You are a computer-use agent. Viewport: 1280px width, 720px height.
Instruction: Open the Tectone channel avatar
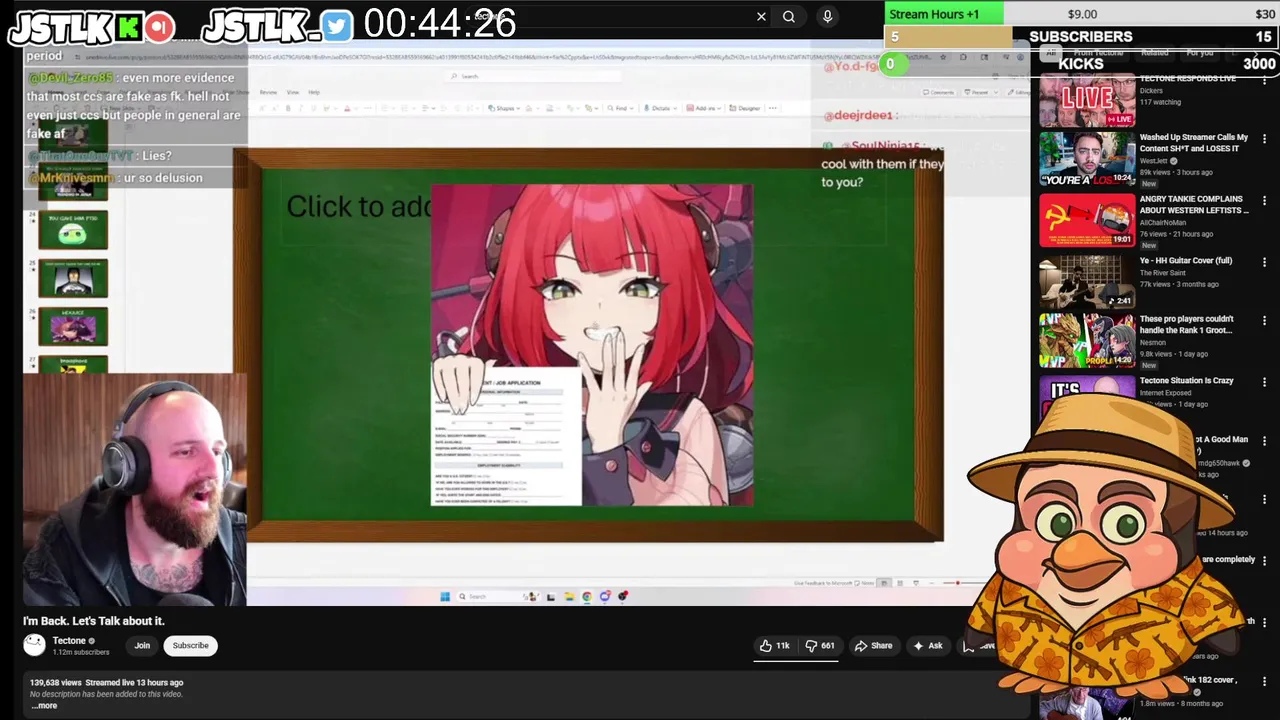pos(35,645)
